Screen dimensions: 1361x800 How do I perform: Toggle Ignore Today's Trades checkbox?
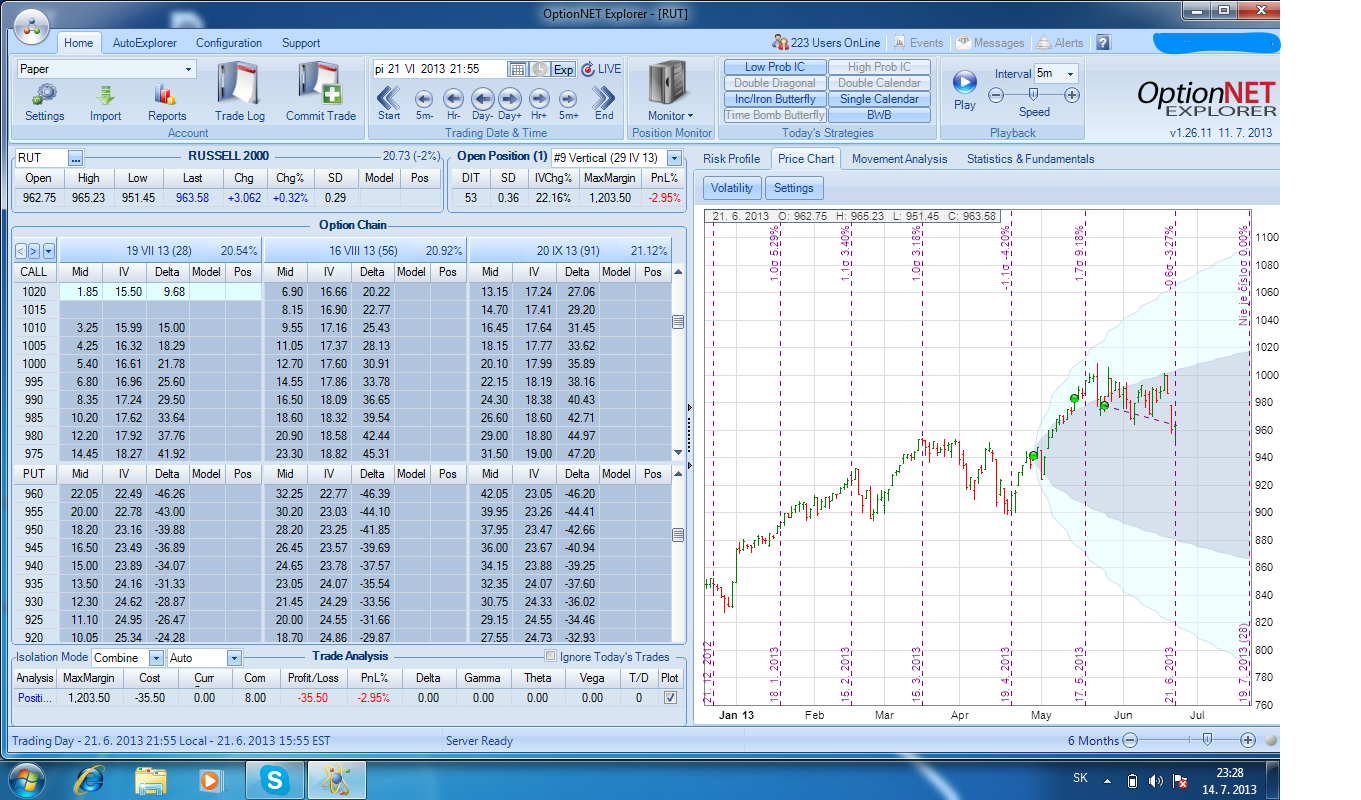[551, 657]
